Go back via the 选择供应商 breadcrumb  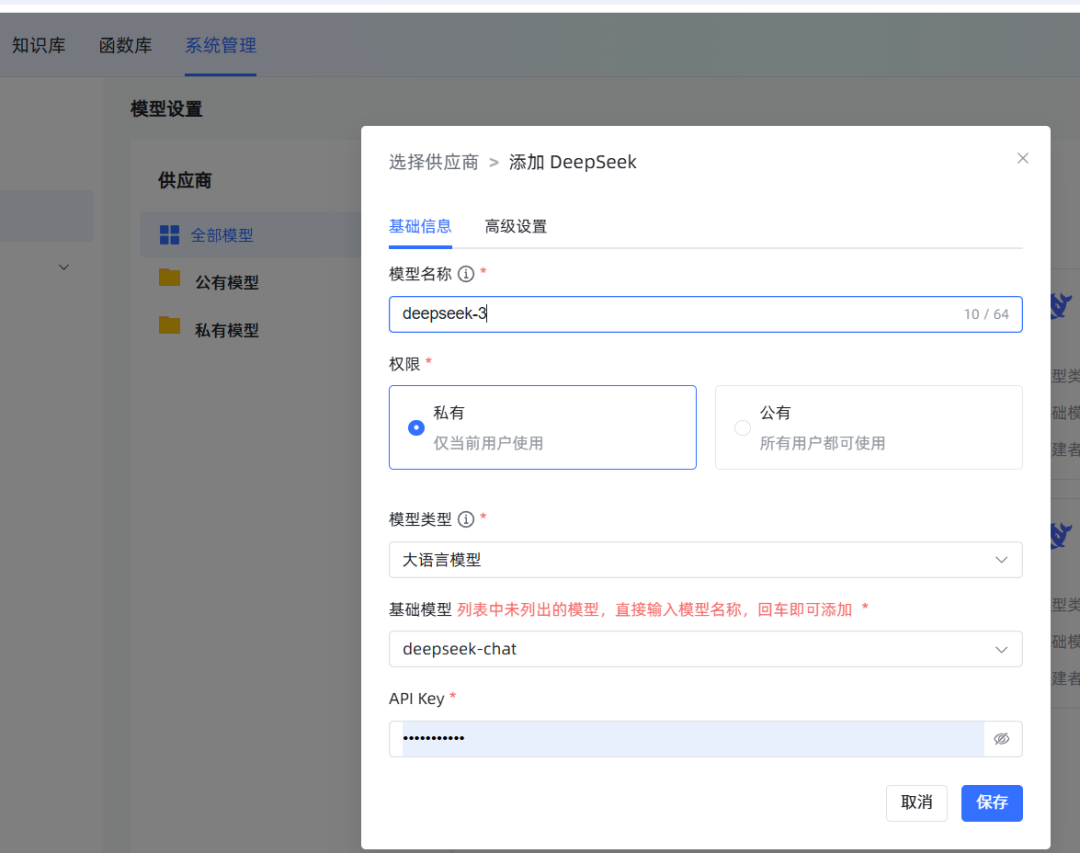tap(433, 161)
